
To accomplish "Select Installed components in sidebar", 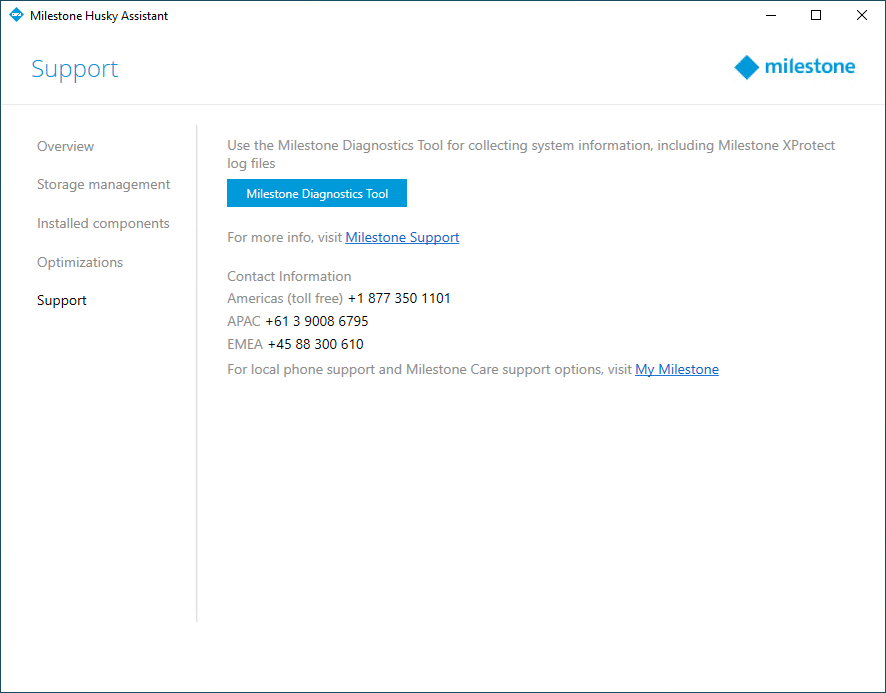I will pos(103,224).
